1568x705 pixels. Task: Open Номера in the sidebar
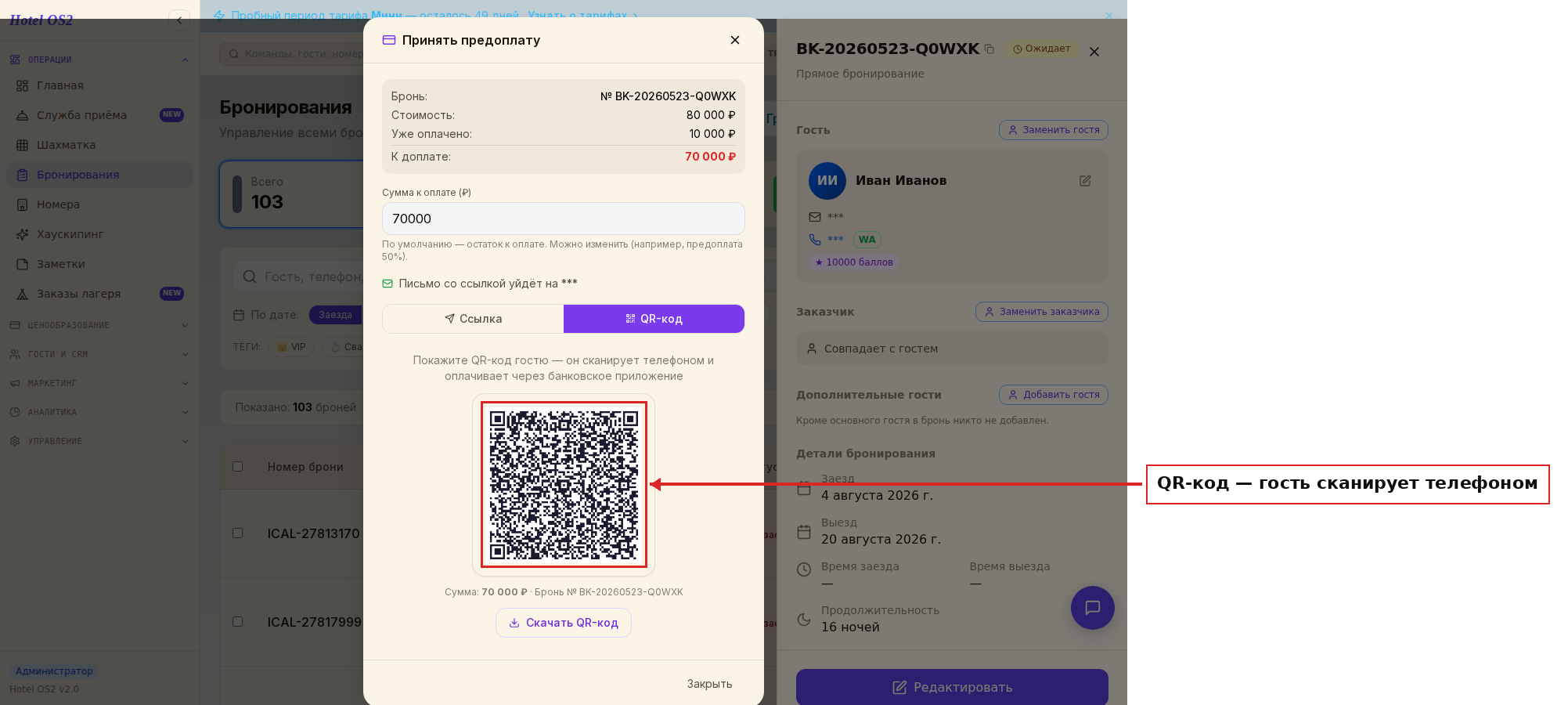coord(99,204)
